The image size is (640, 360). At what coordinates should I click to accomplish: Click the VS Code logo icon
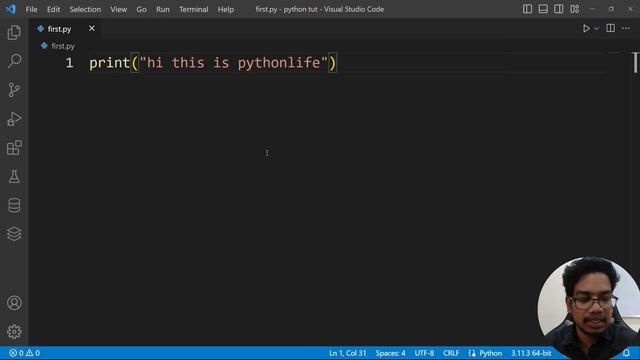[x=11, y=9]
